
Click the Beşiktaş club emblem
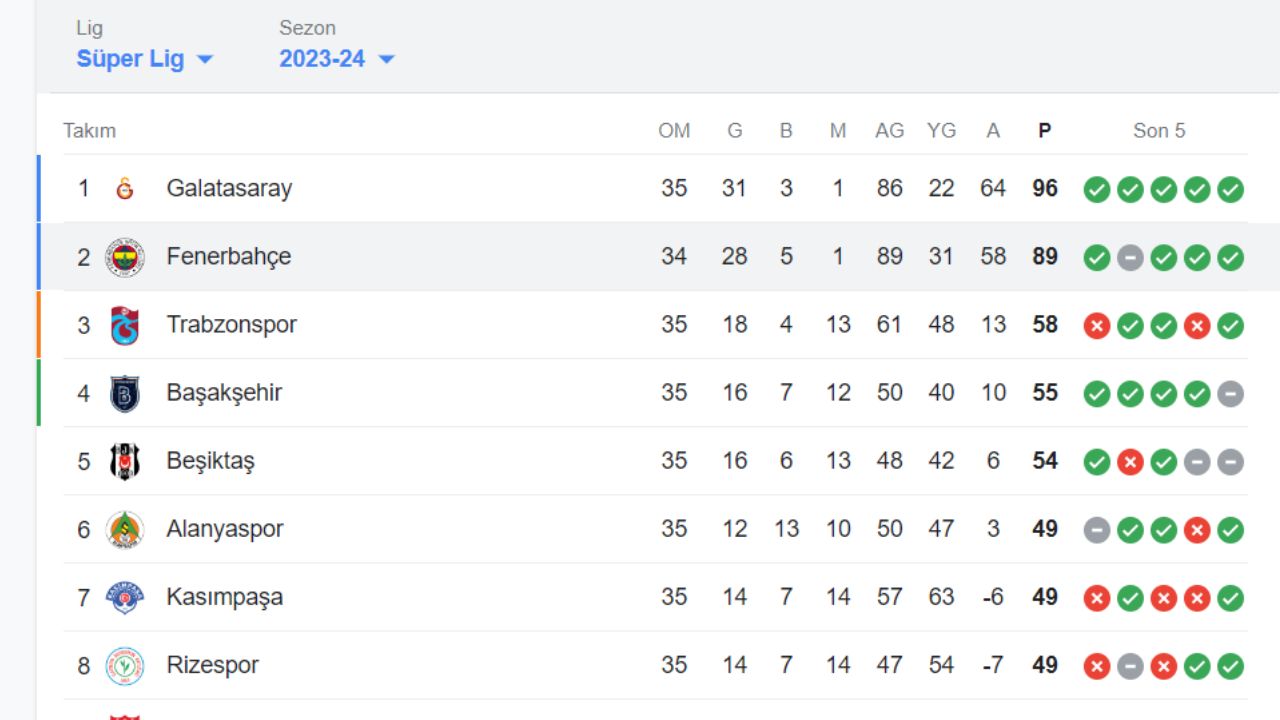point(125,461)
